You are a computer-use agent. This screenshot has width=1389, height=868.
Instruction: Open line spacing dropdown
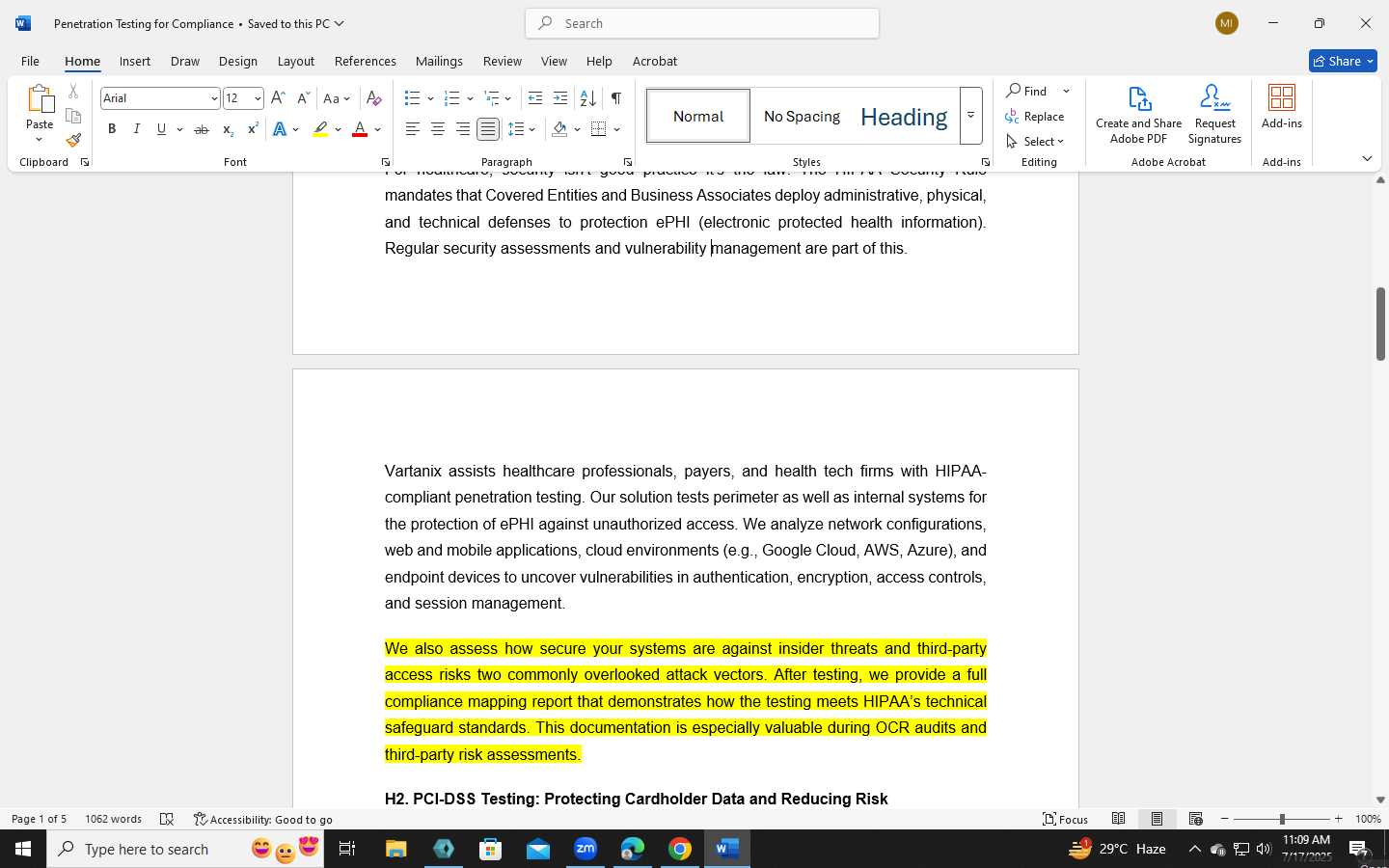(x=522, y=129)
